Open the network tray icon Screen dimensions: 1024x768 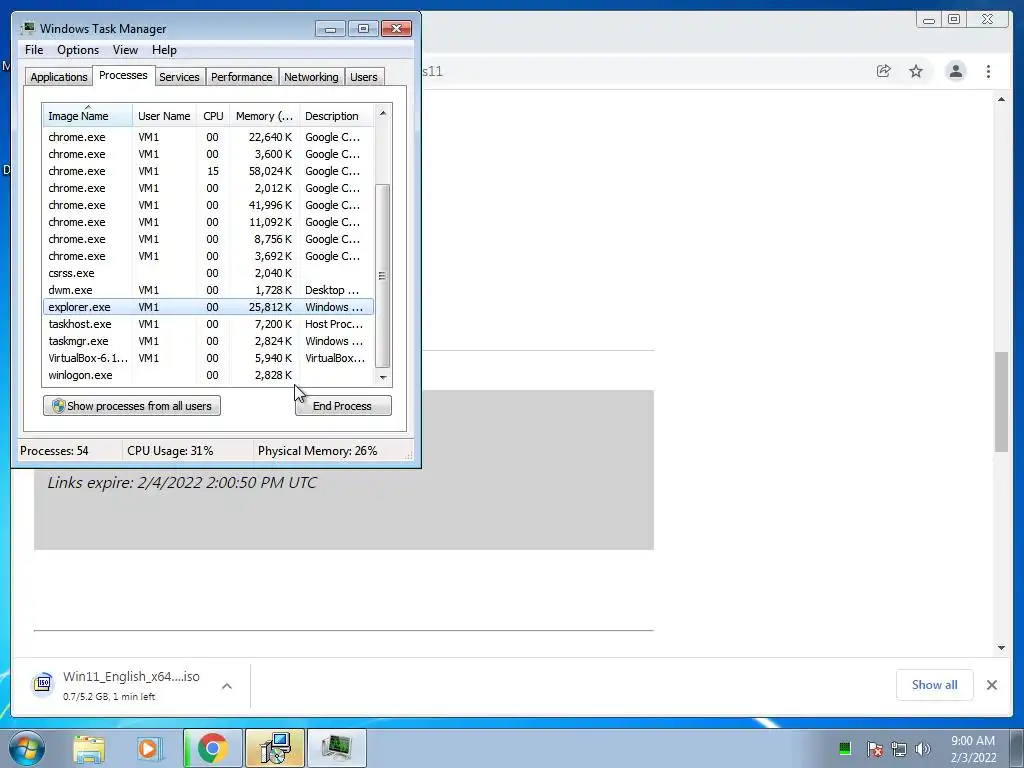899,748
